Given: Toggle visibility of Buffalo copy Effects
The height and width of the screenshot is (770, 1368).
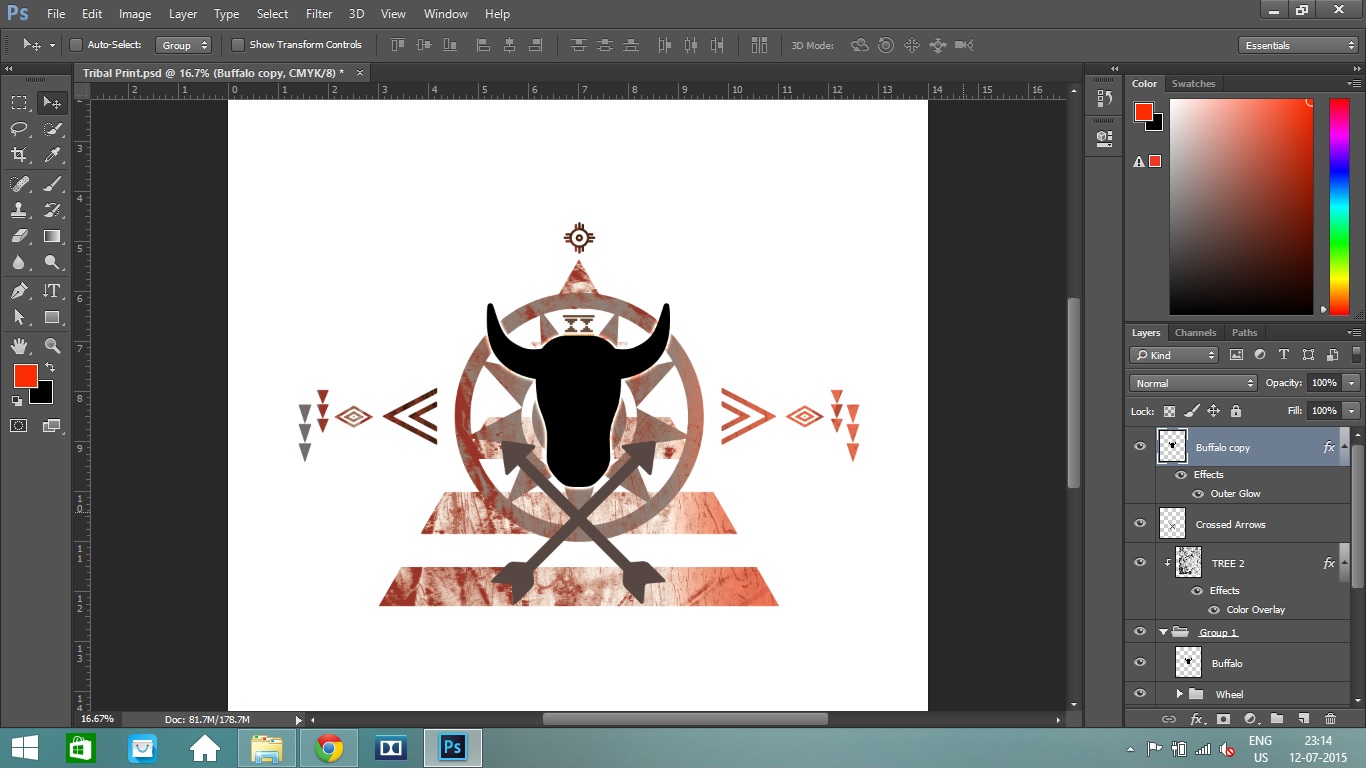Looking at the screenshot, I should (1181, 475).
